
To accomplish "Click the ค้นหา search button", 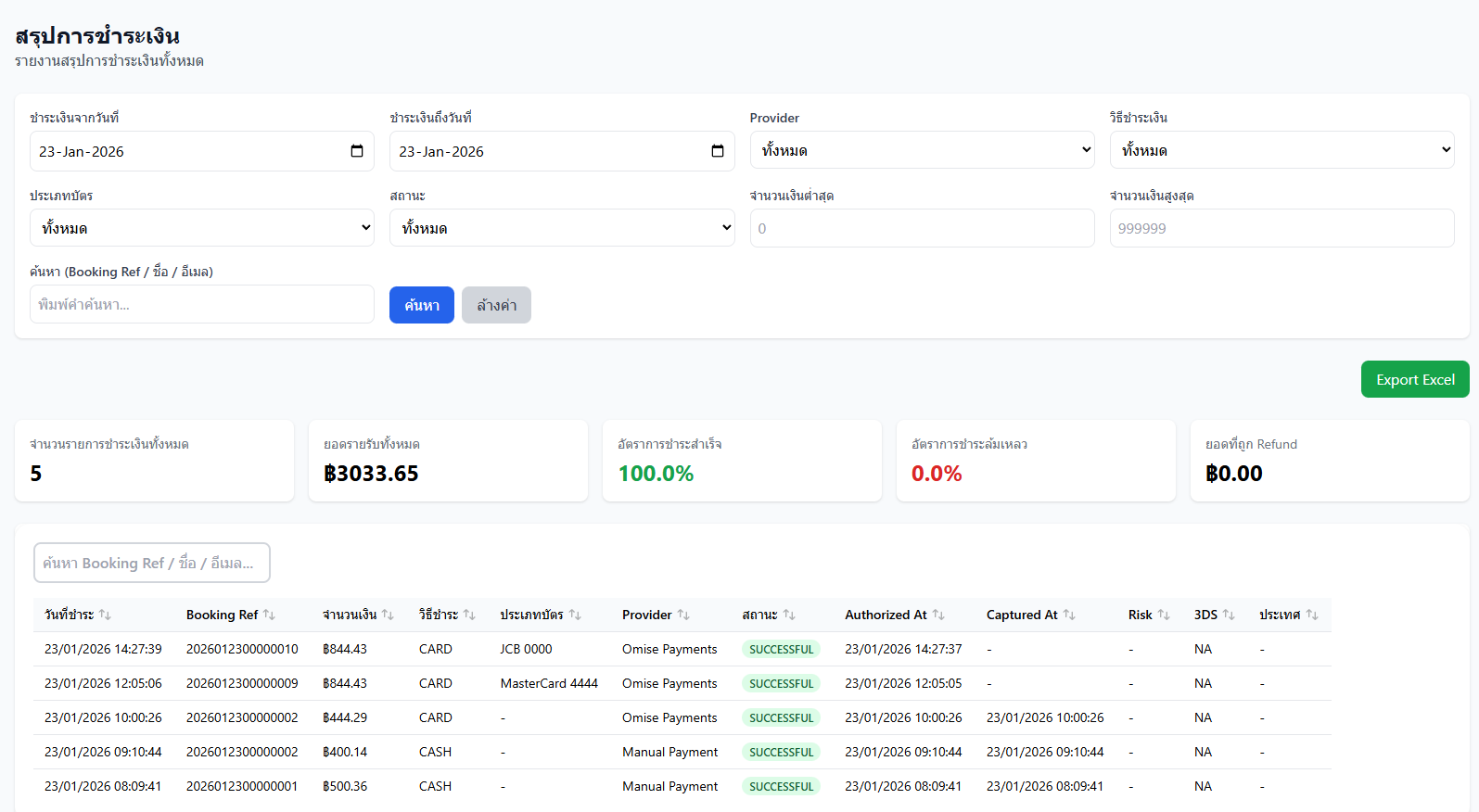I will pyautogui.click(x=422, y=305).
